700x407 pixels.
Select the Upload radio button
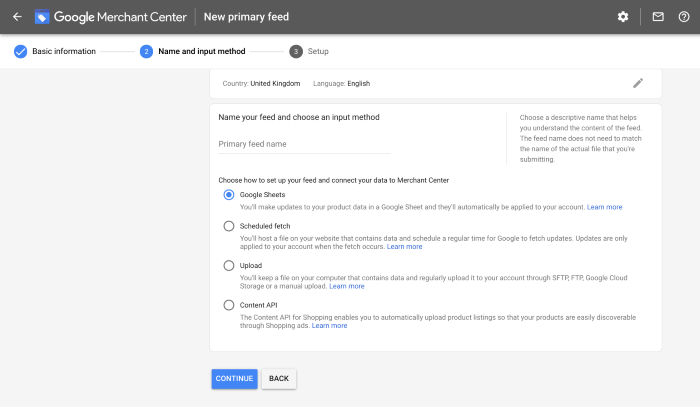click(229, 266)
